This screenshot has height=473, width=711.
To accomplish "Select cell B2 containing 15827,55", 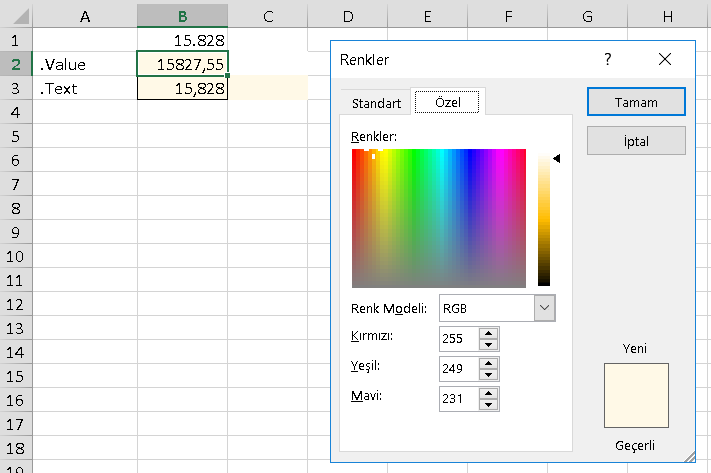I will coord(182,64).
